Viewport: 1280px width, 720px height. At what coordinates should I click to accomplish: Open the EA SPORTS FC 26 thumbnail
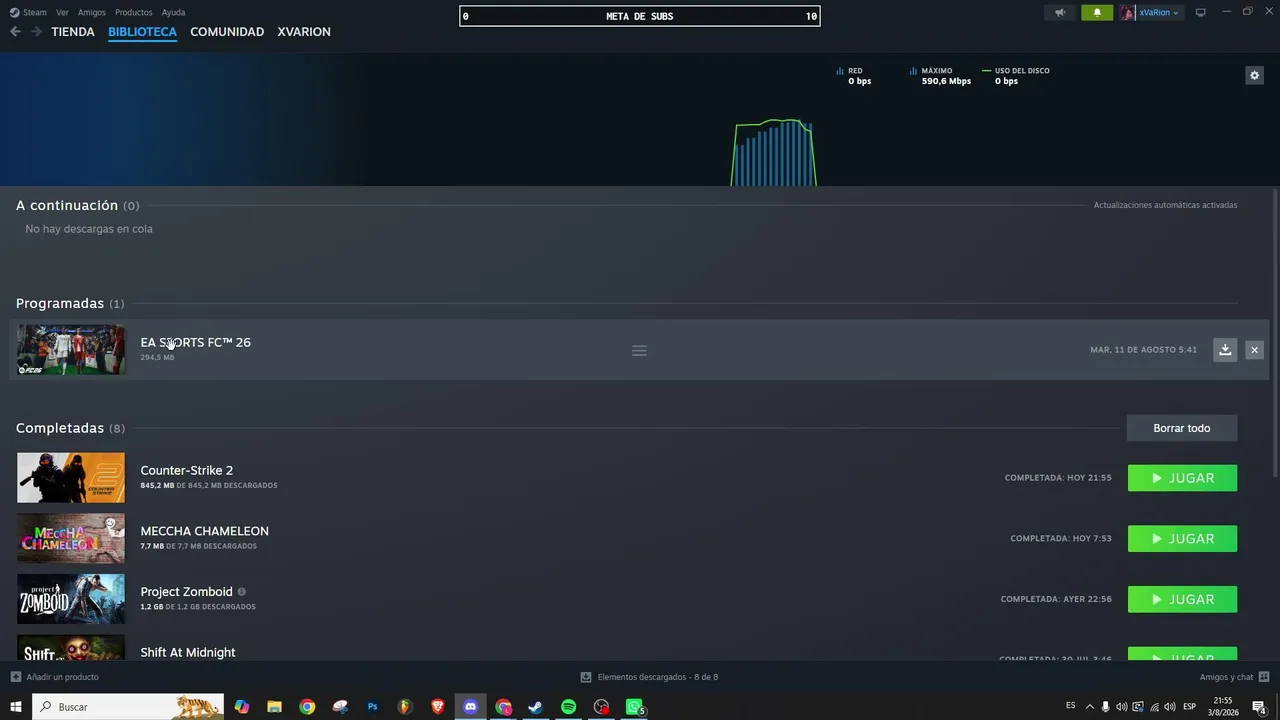71,350
